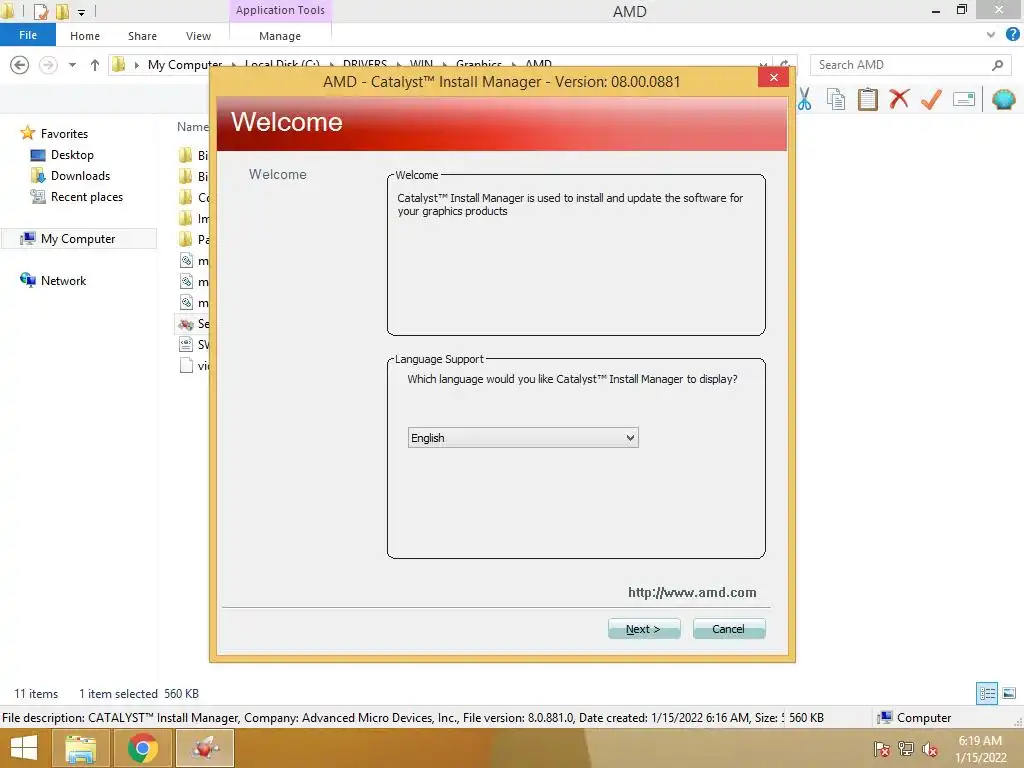This screenshot has width=1024, height=768.
Task: Click the network icon in system tray
Action: 906,749
